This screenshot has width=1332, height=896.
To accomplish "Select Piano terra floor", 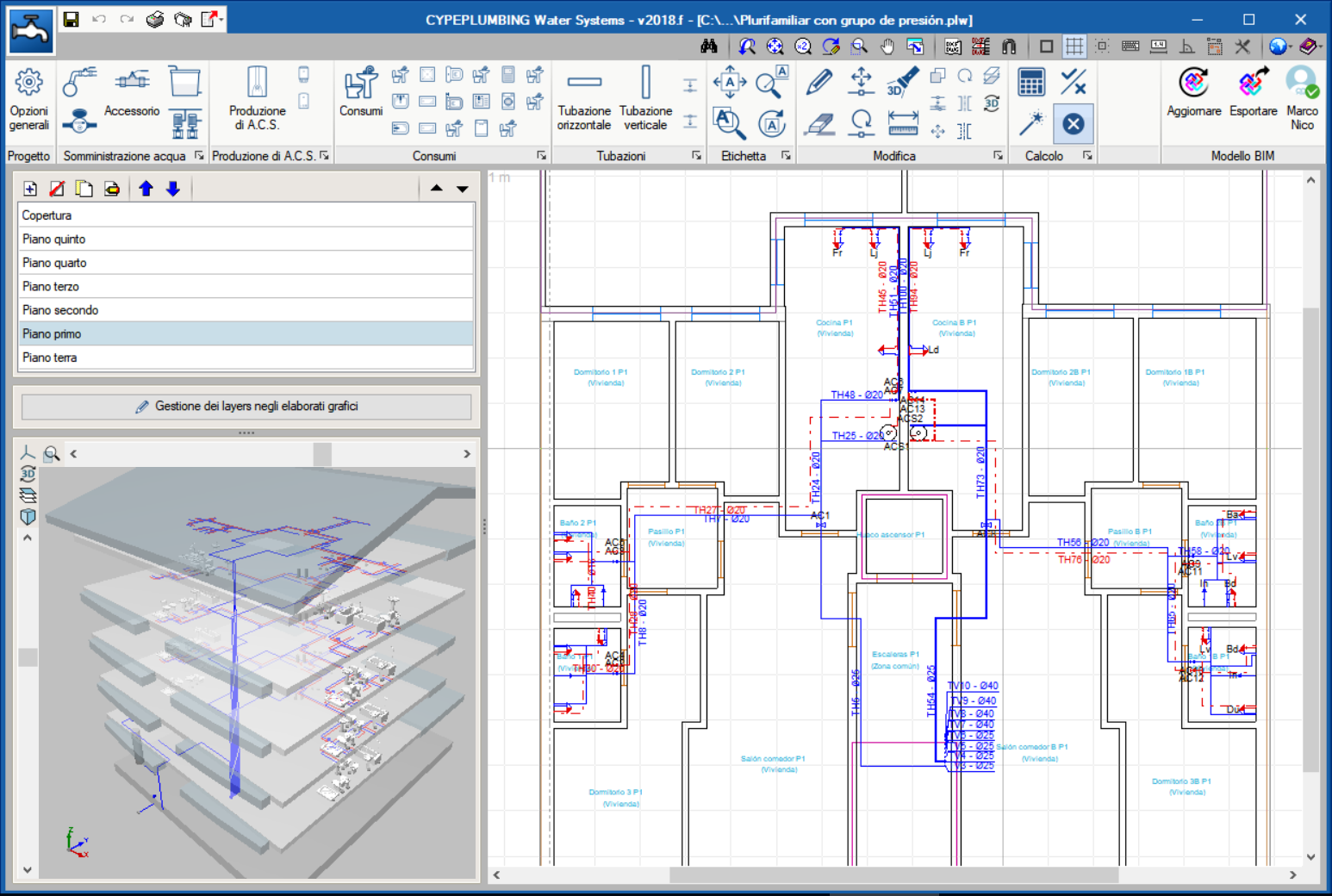I will [x=246, y=358].
